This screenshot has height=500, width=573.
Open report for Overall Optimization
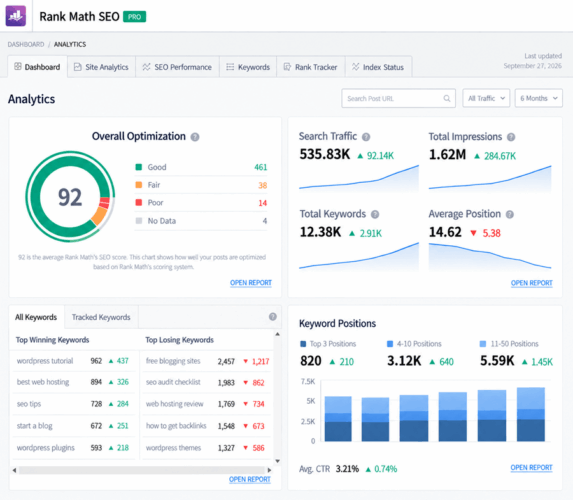click(251, 283)
